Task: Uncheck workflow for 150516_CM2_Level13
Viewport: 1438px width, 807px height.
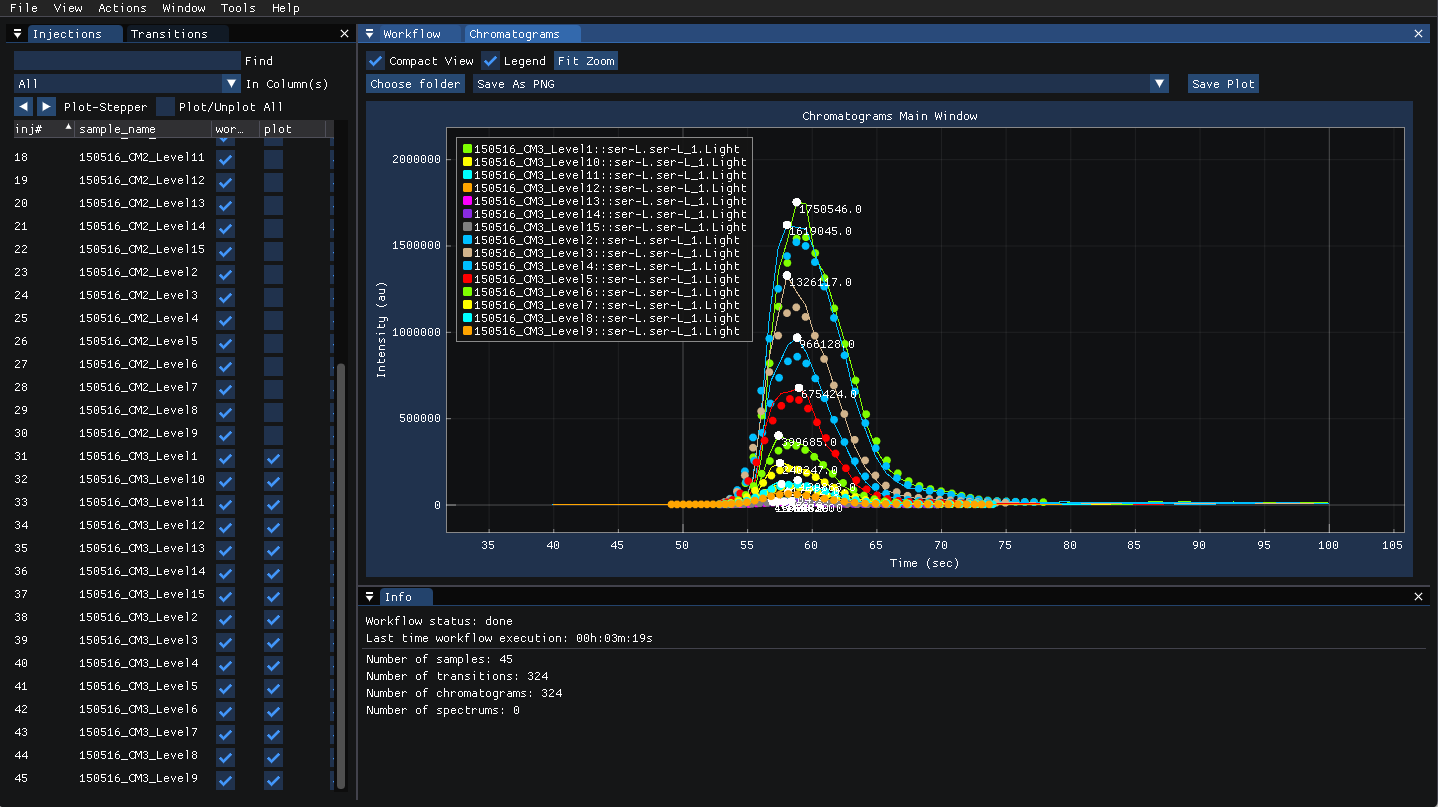Action: [x=225, y=205]
